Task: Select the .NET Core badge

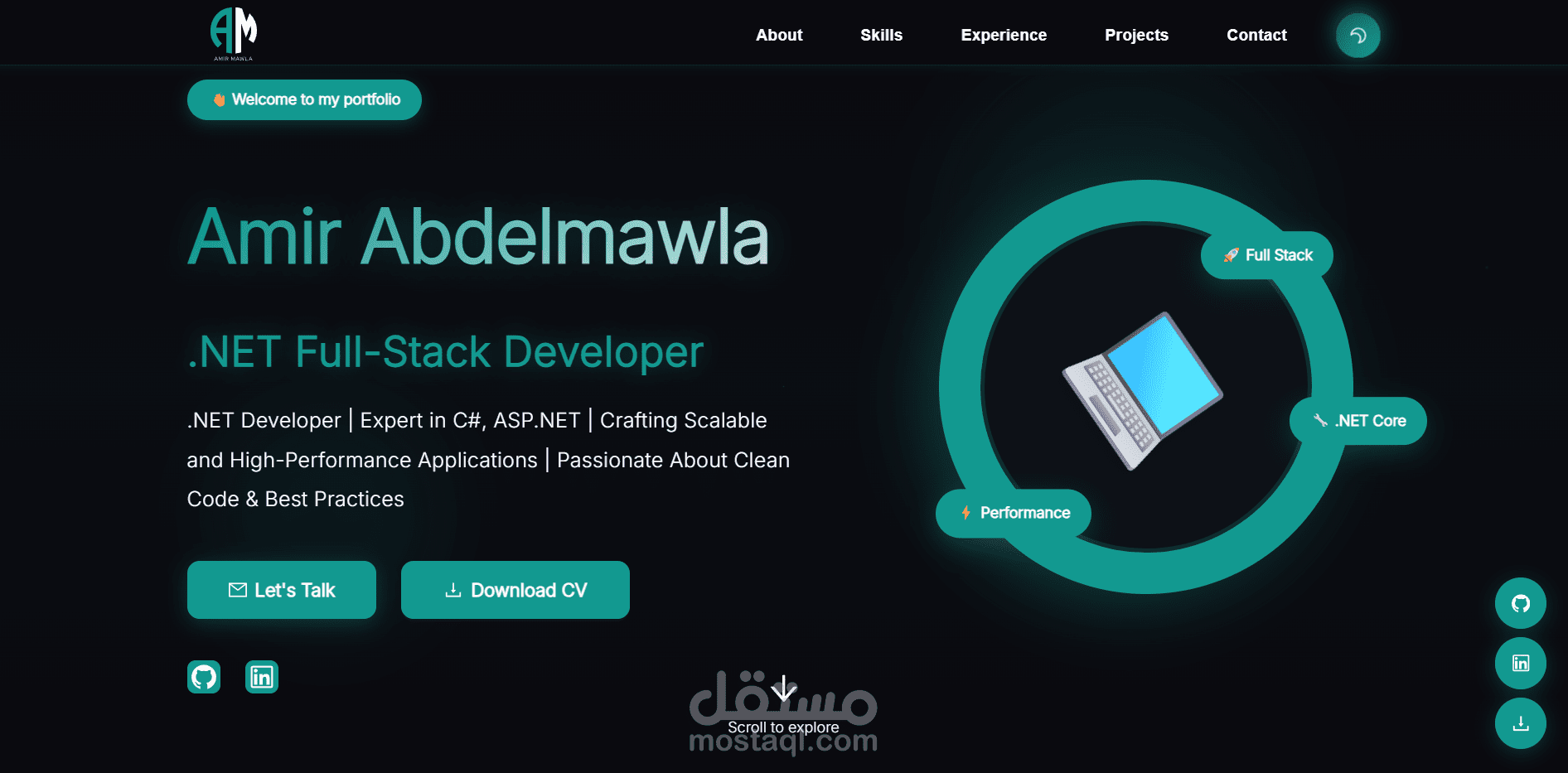Action: (1358, 421)
